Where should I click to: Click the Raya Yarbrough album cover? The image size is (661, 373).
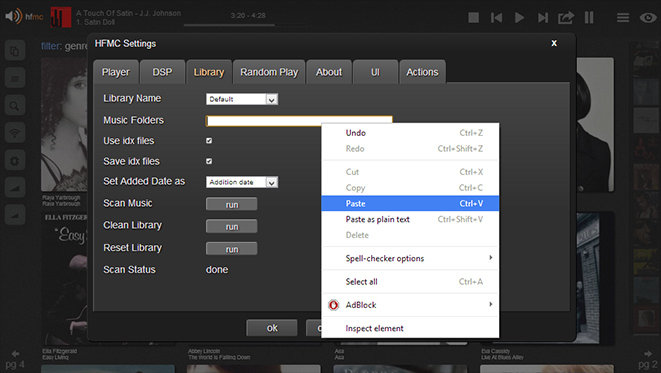(x=64, y=125)
